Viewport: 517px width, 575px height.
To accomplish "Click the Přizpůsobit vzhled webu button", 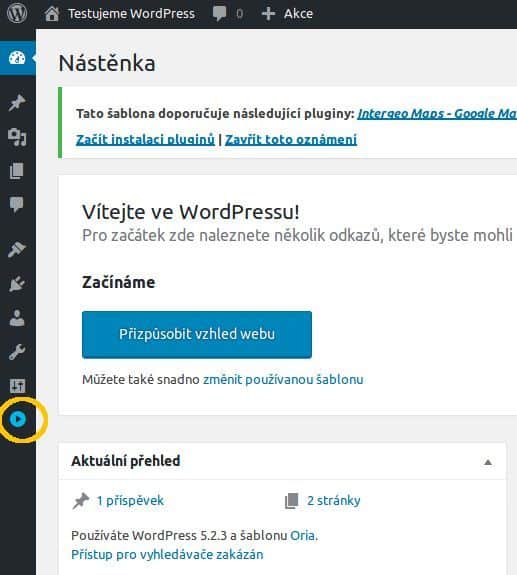I will coord(197,334).
